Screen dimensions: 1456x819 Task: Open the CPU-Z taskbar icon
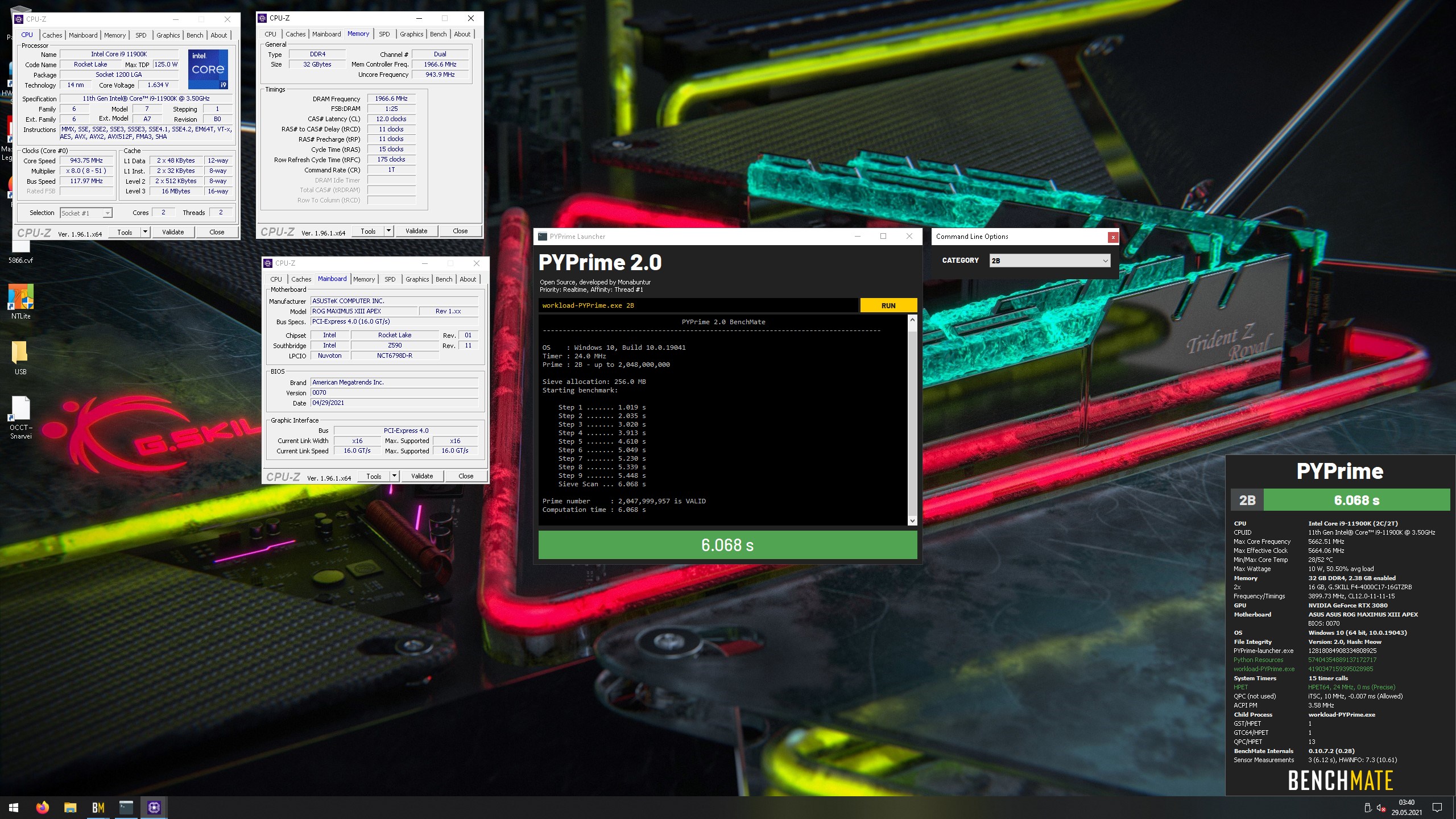154,808
